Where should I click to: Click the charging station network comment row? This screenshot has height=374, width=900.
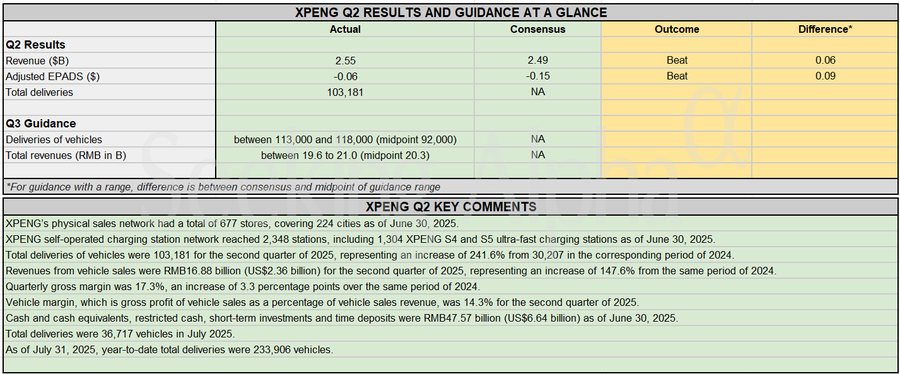[x=450, y=239]
